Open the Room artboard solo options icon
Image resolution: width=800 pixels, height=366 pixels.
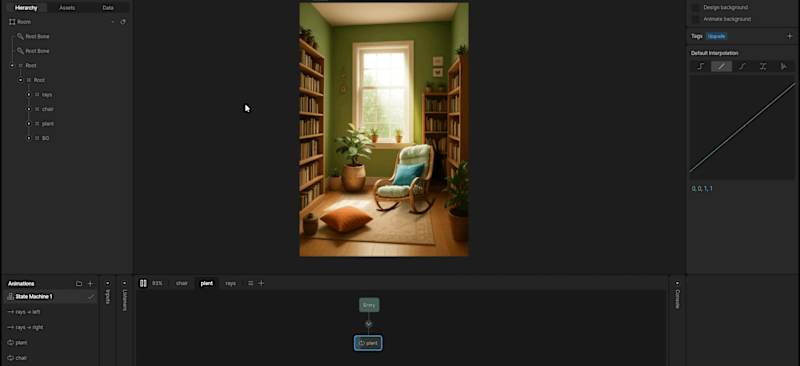pyautogui.click(x=123, y=22)
